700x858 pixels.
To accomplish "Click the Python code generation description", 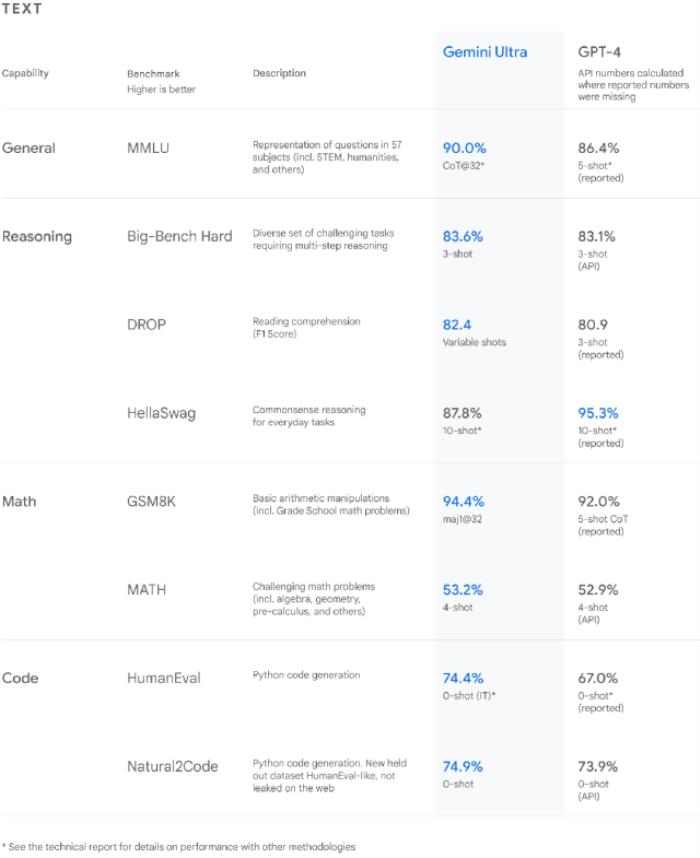I will pos(306,675).
